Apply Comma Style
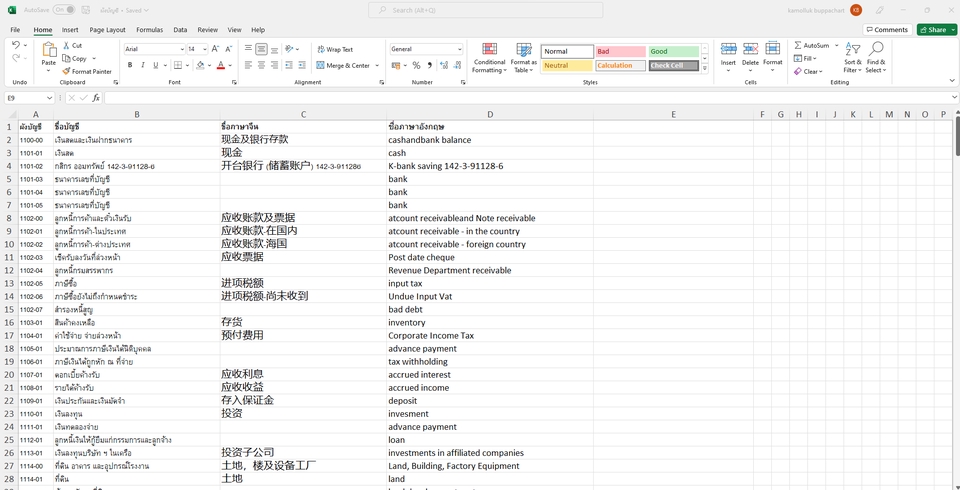 pos(430,65)
